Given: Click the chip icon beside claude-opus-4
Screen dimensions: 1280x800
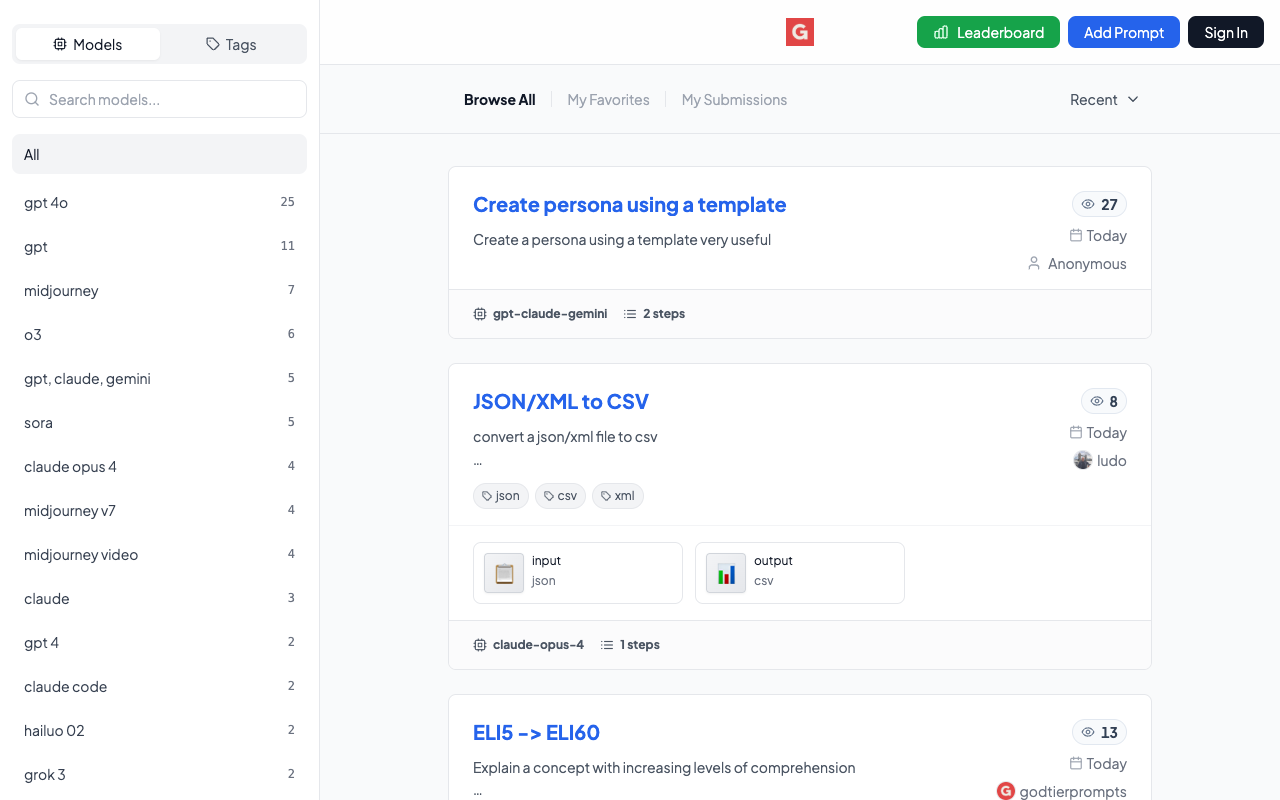Looking at the screenshot, I should (x=480, y=645).
